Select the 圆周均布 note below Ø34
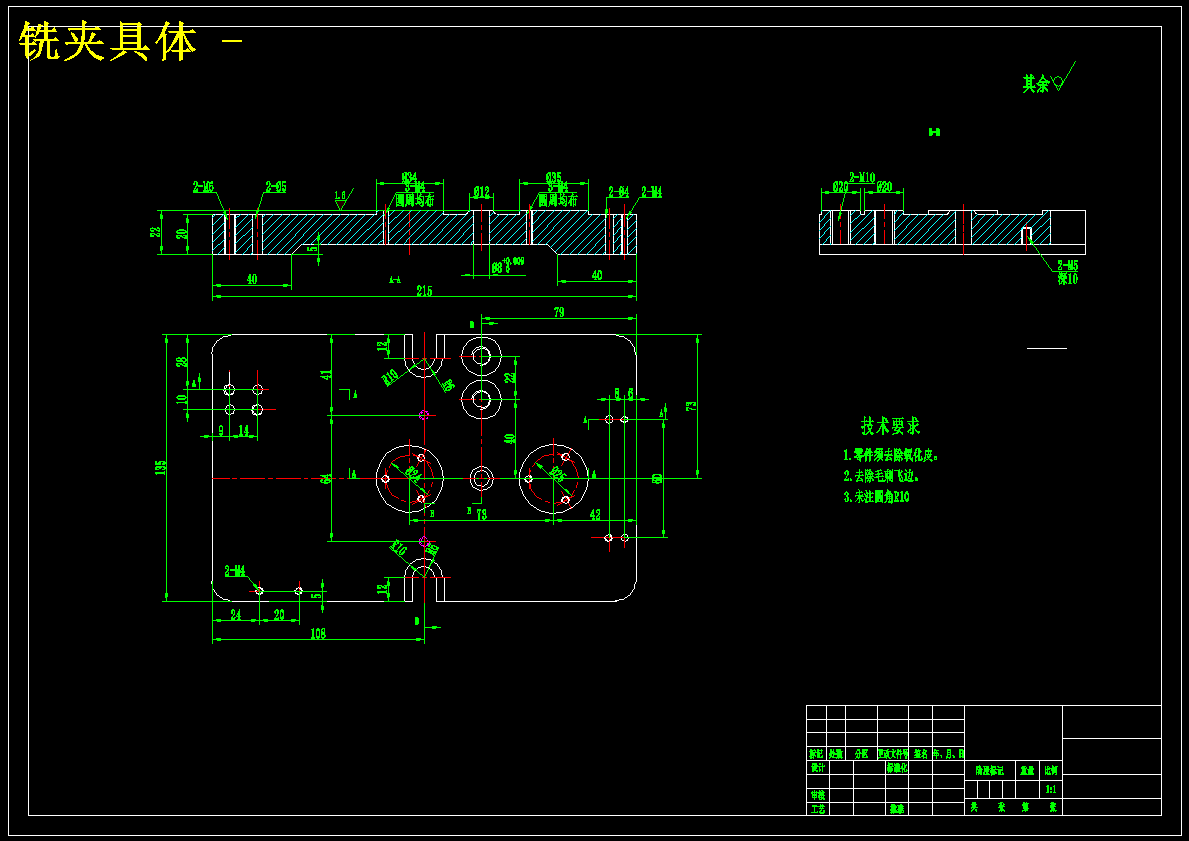The height and width of the screenshot is (841, 1189). tap(414, 200)
